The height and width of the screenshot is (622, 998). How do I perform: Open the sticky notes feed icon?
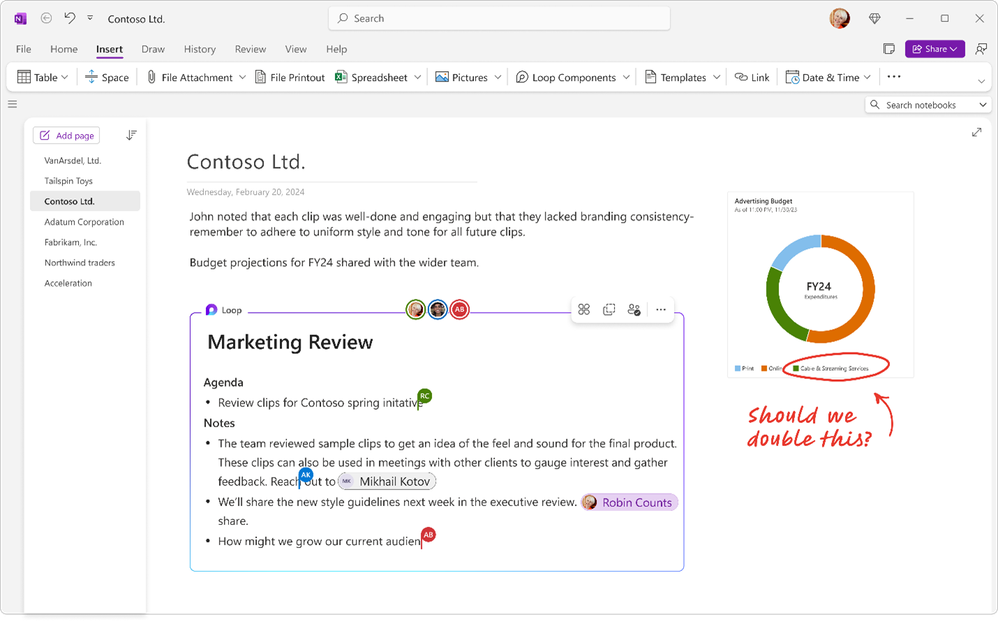point(889,49)
